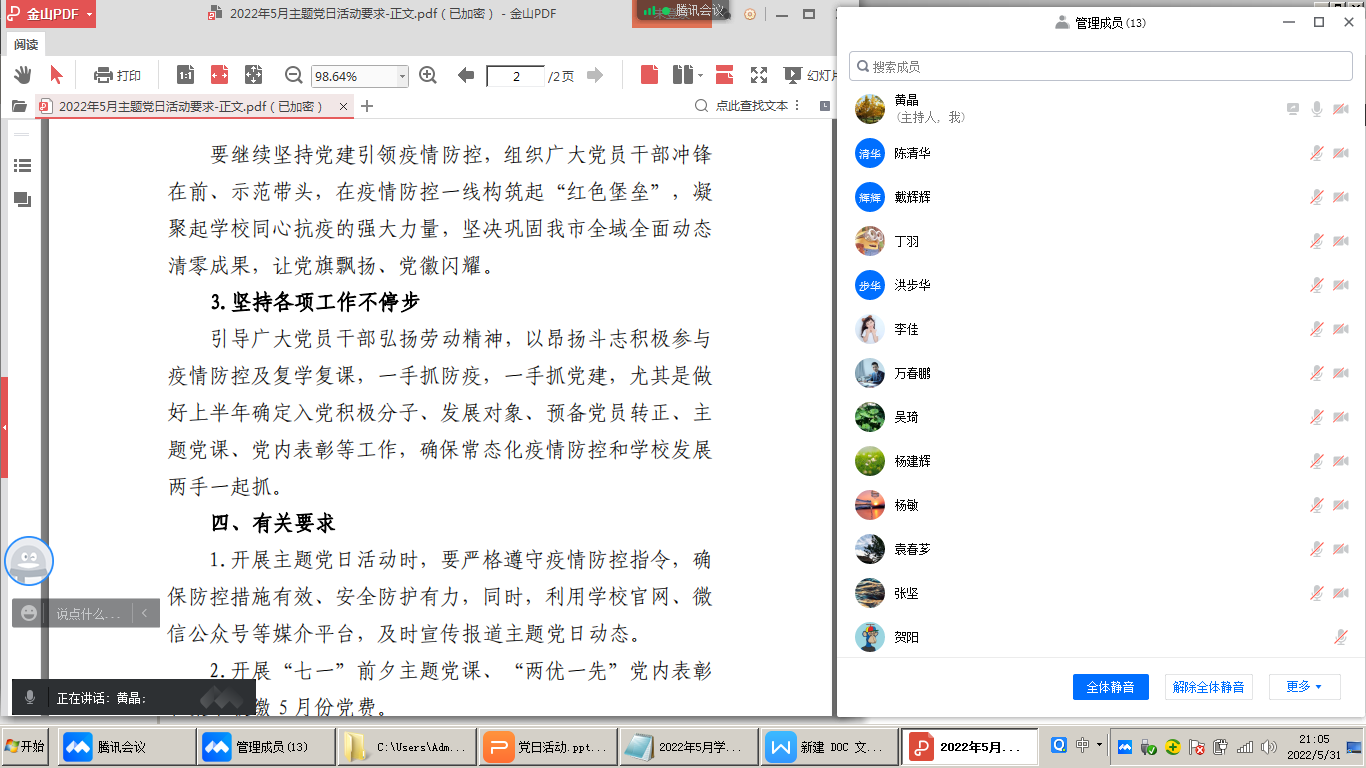Open the zoom percentage dropdown
The width and height of the screenshot is (1366, 768).
tap(403, 75)
